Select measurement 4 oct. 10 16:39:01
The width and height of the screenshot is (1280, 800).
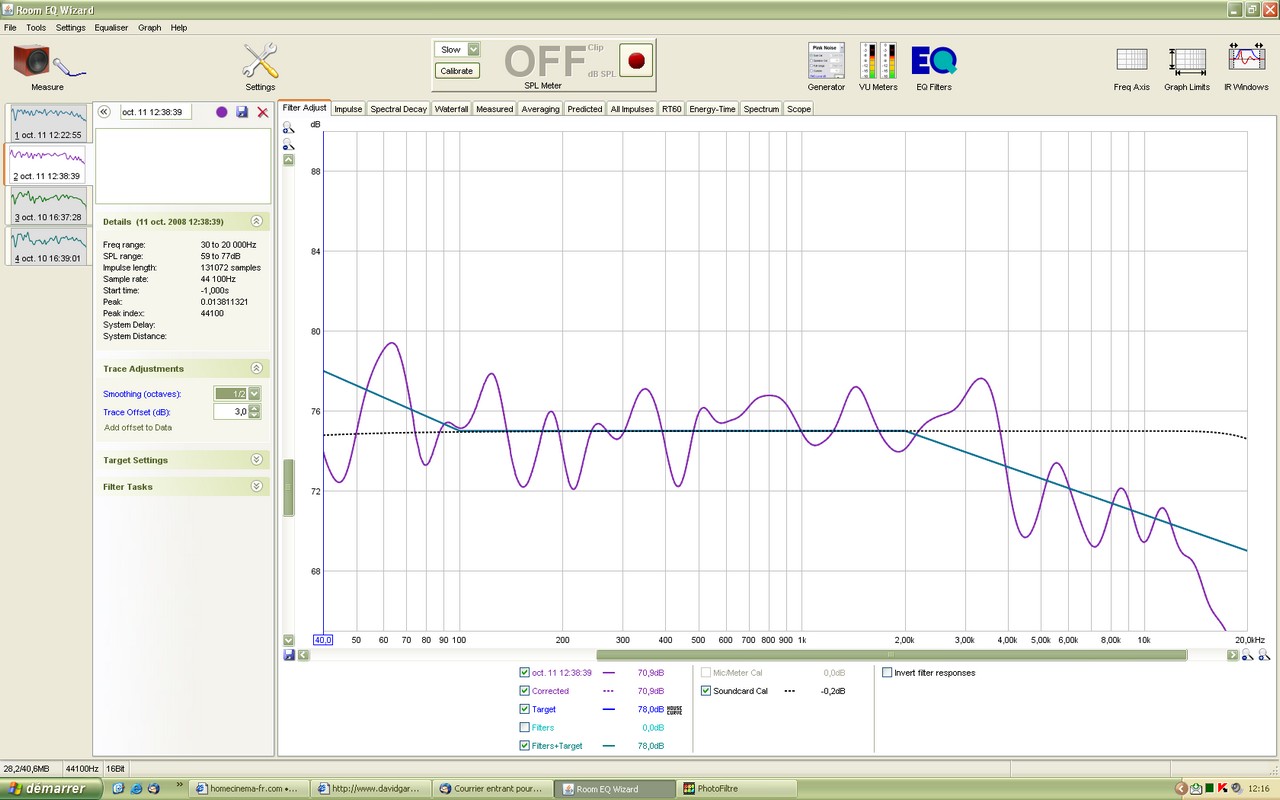[47, 246]
